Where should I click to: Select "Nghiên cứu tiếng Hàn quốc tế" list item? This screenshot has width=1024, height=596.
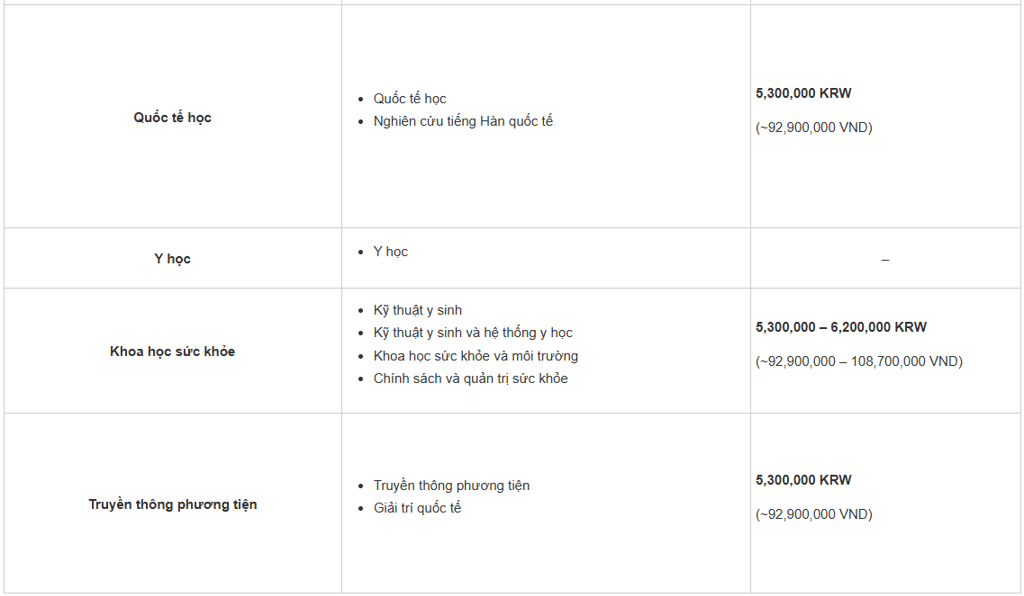click(x=463, y=121)
